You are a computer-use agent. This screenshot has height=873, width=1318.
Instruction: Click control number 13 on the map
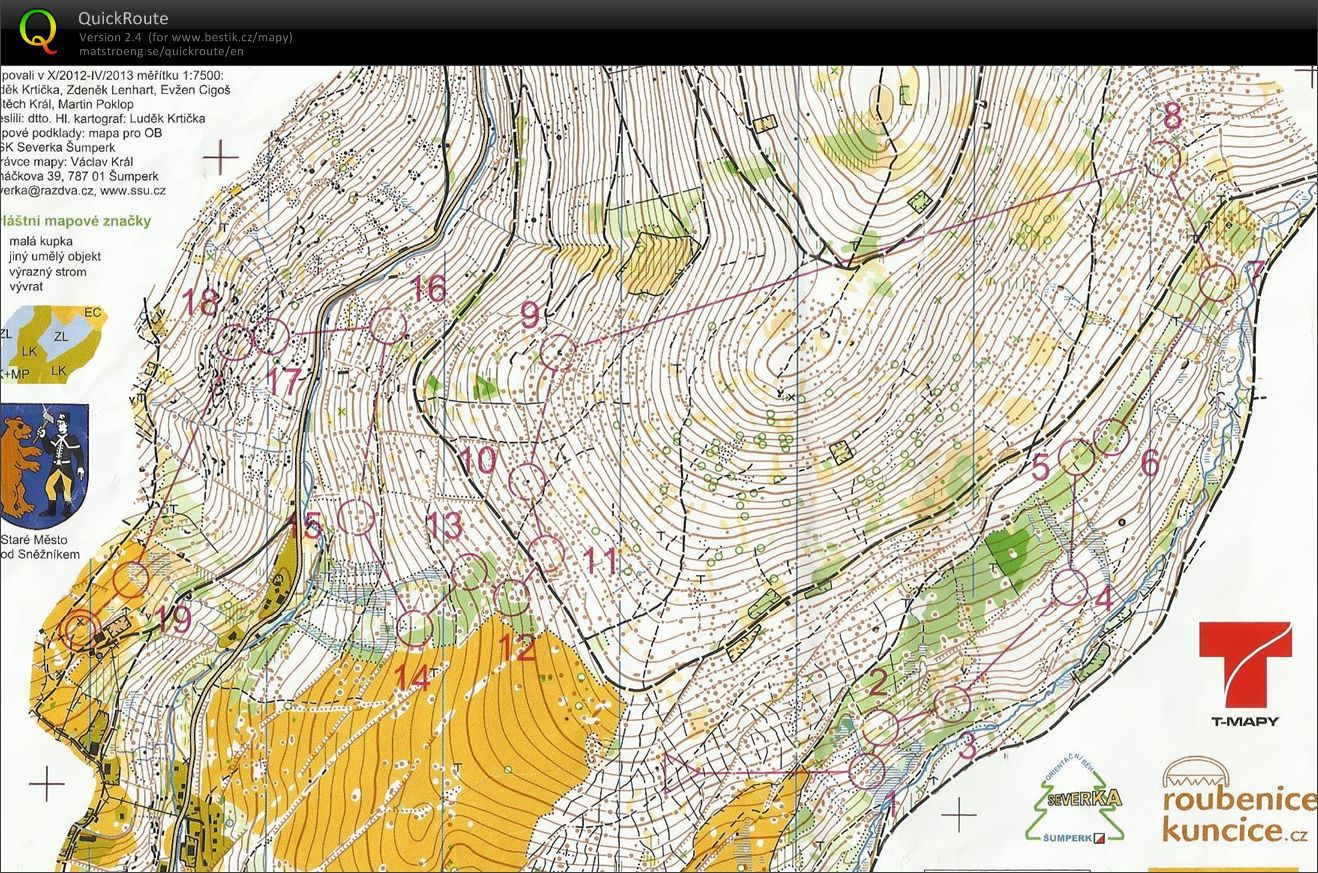point(444,525)
